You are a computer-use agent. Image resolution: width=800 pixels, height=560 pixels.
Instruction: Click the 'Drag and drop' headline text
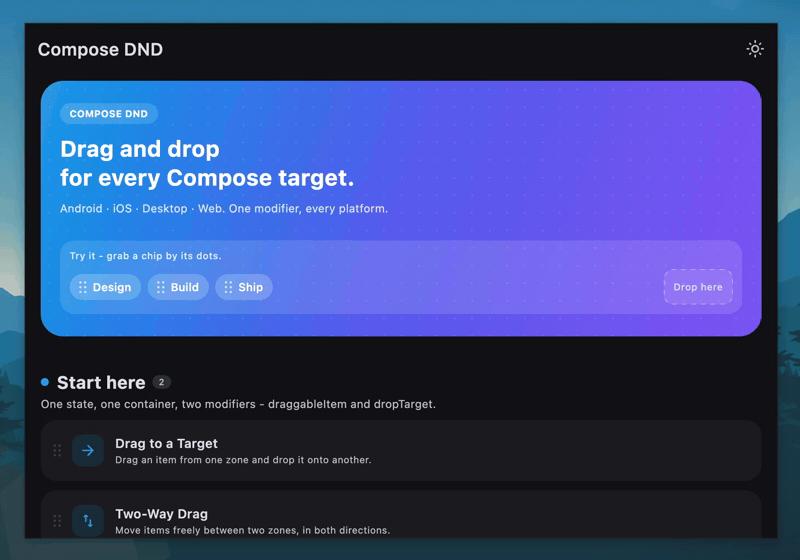(x=140, y=149)
